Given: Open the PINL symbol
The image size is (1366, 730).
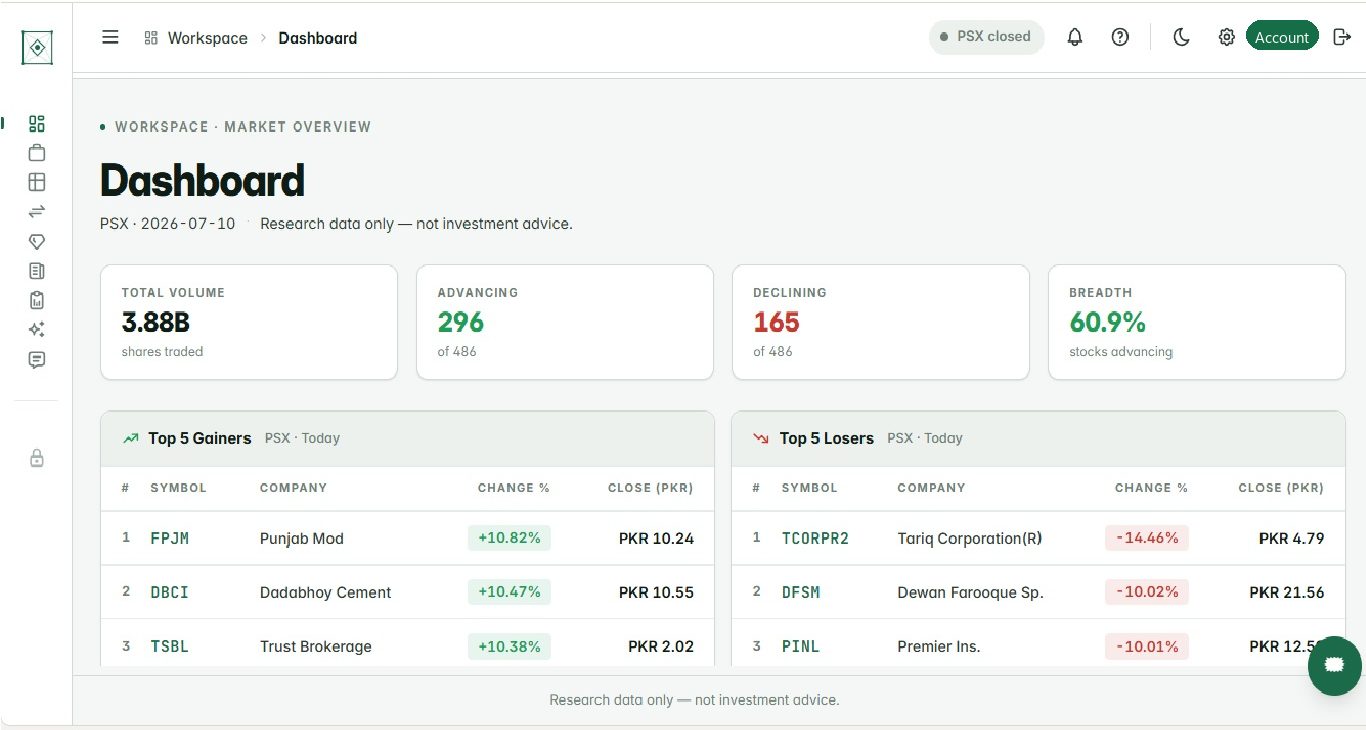Looking at the screenshot, I should point(800,646).
